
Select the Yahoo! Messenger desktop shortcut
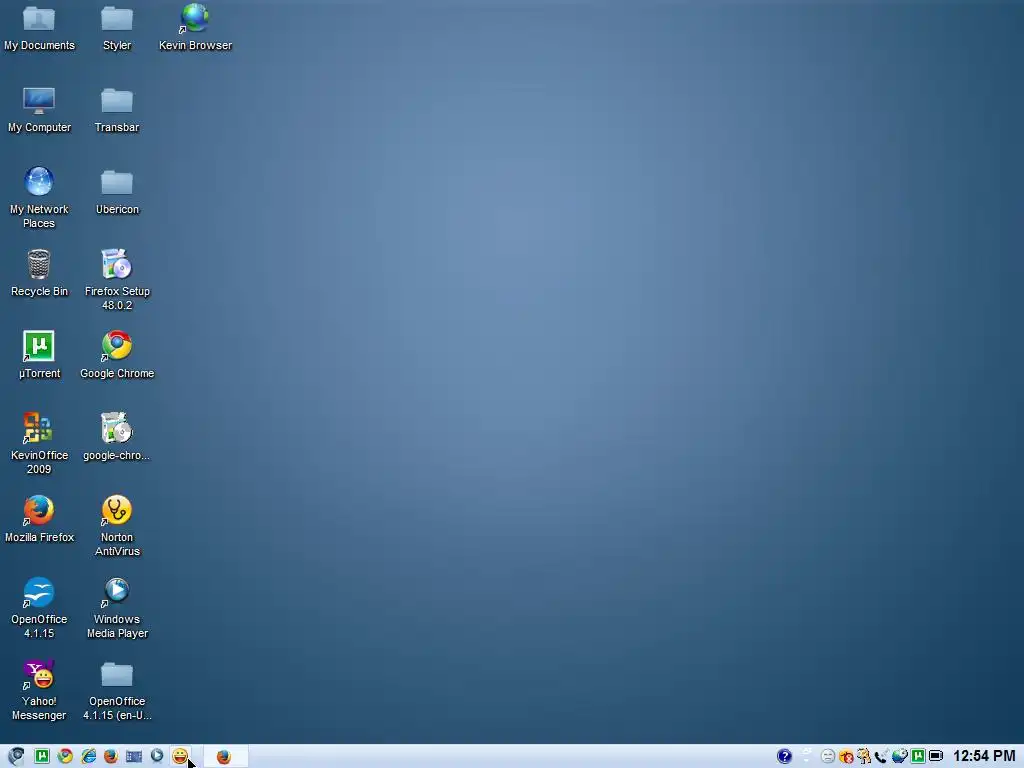coord(39,690)
